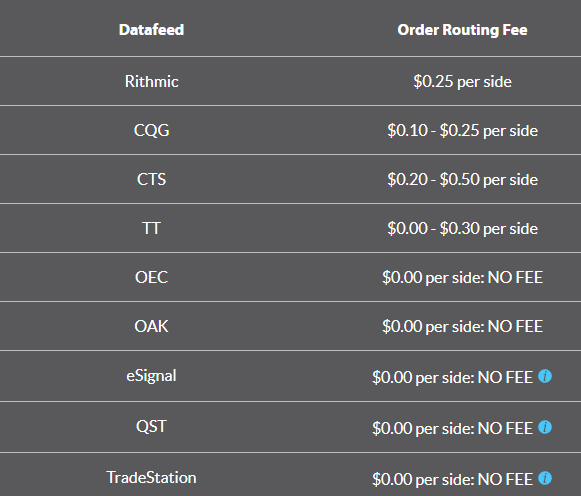Select the Order Routing Fee header
Image resolution: width=581 pixels, height=496 pixels.
(x=462, y=30)
